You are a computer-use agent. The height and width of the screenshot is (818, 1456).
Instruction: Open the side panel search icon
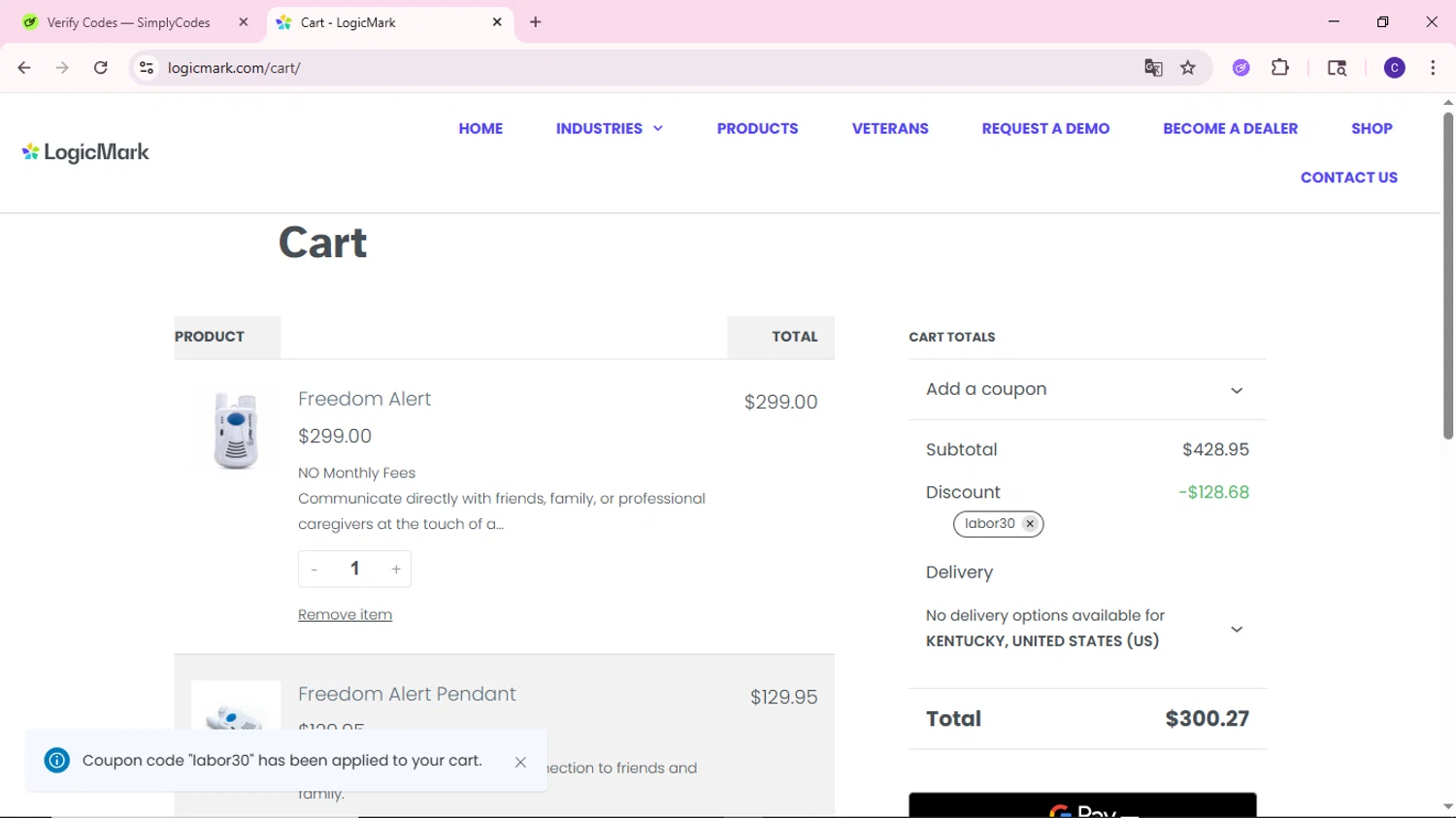[1337, 68]
